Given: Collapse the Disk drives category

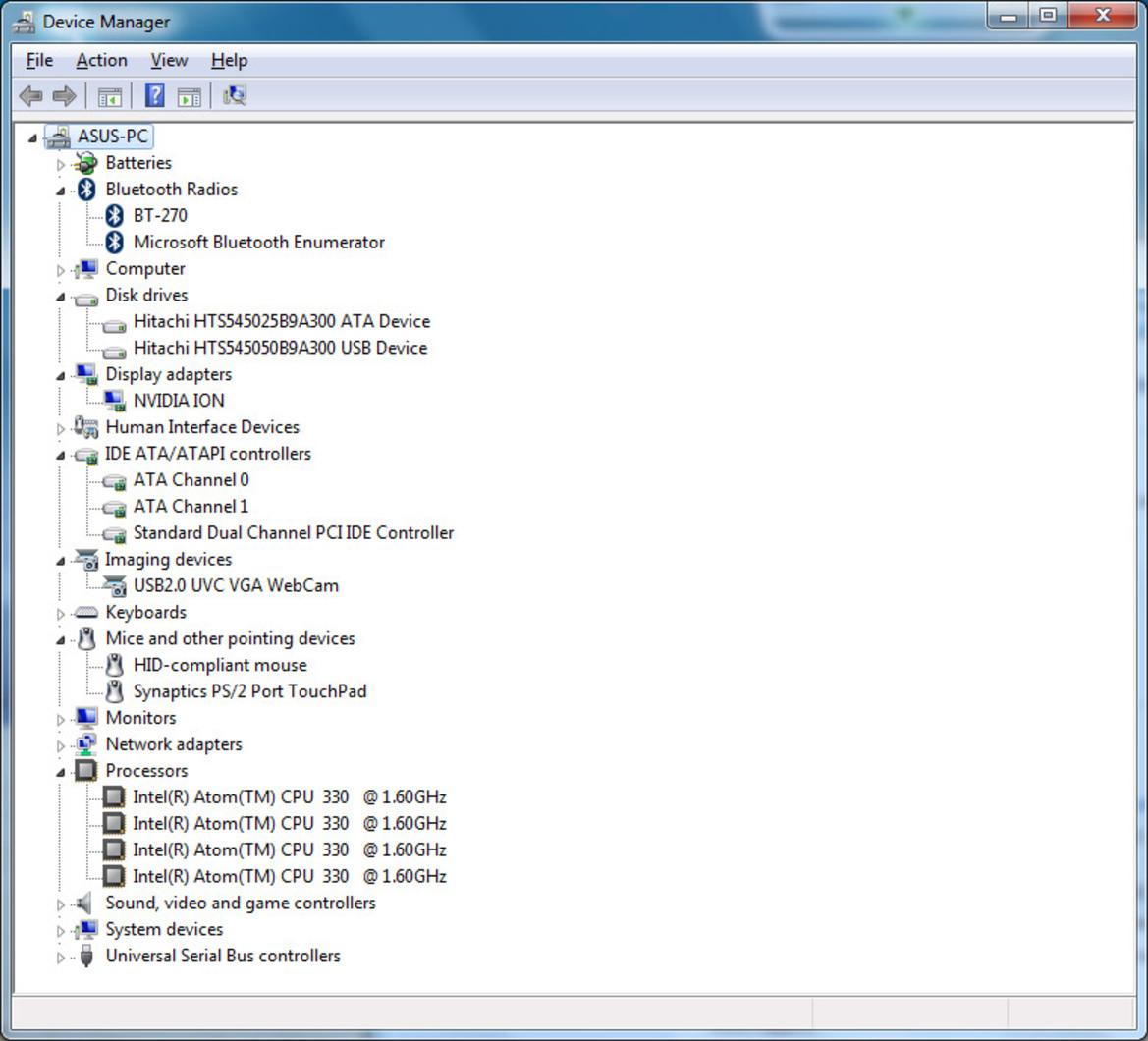Looking at the screenshot, I should tap(61, 298).
